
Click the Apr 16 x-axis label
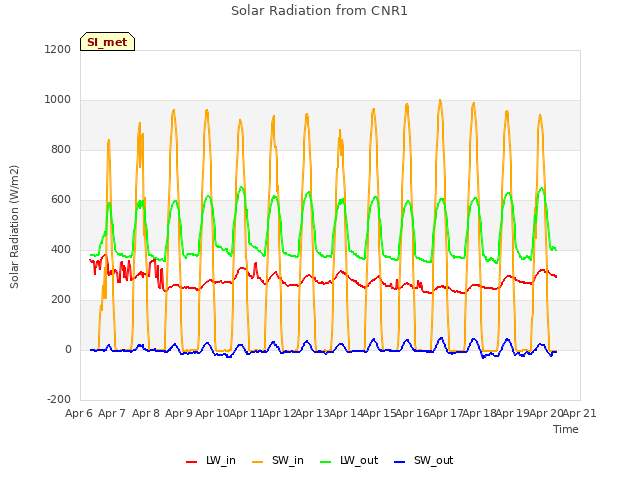(412, 413)
